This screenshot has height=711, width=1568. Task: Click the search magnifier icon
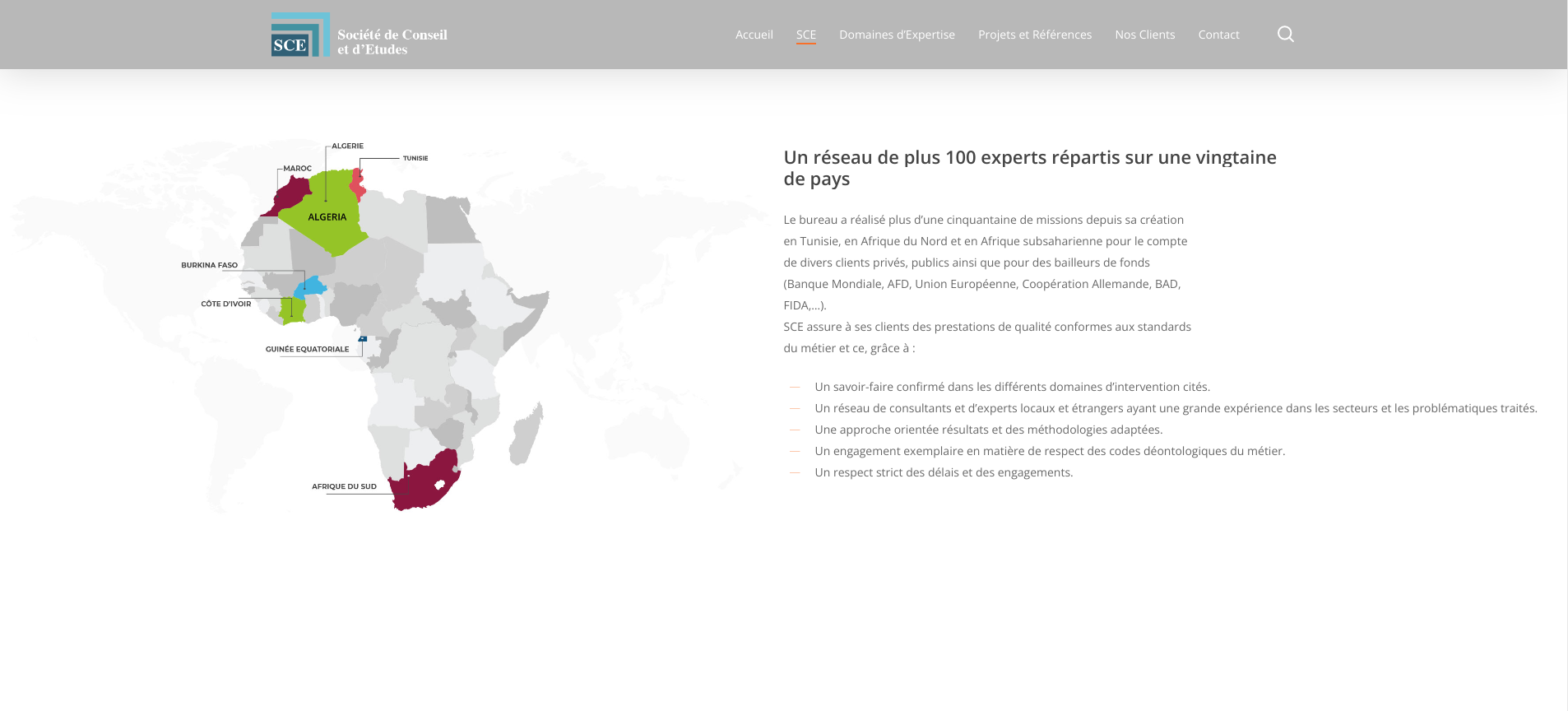click(x=1285, y=34)
